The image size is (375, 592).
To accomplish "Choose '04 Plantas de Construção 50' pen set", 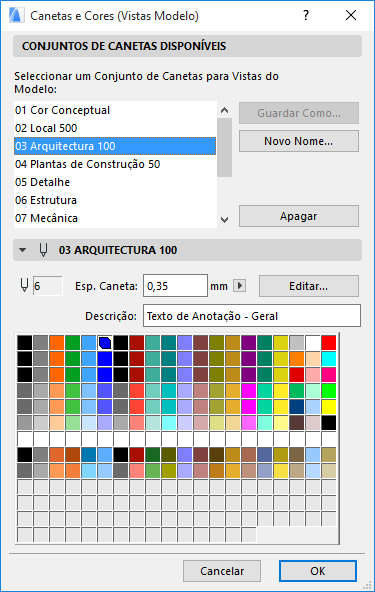I will (115, 164).
